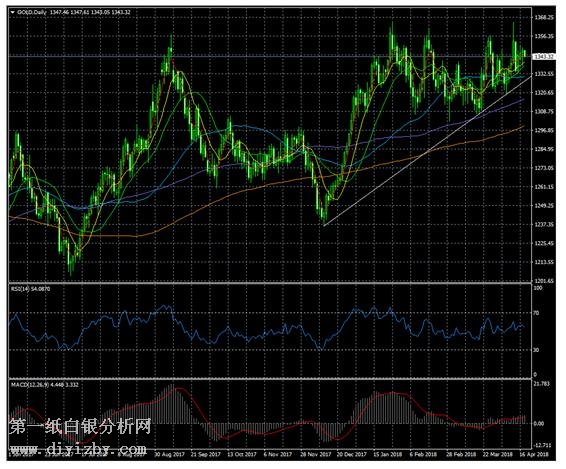This screenshot has height=469, width=566.
Task: Click the 1237.35 price axis label
Action: (x=544, y=224)
